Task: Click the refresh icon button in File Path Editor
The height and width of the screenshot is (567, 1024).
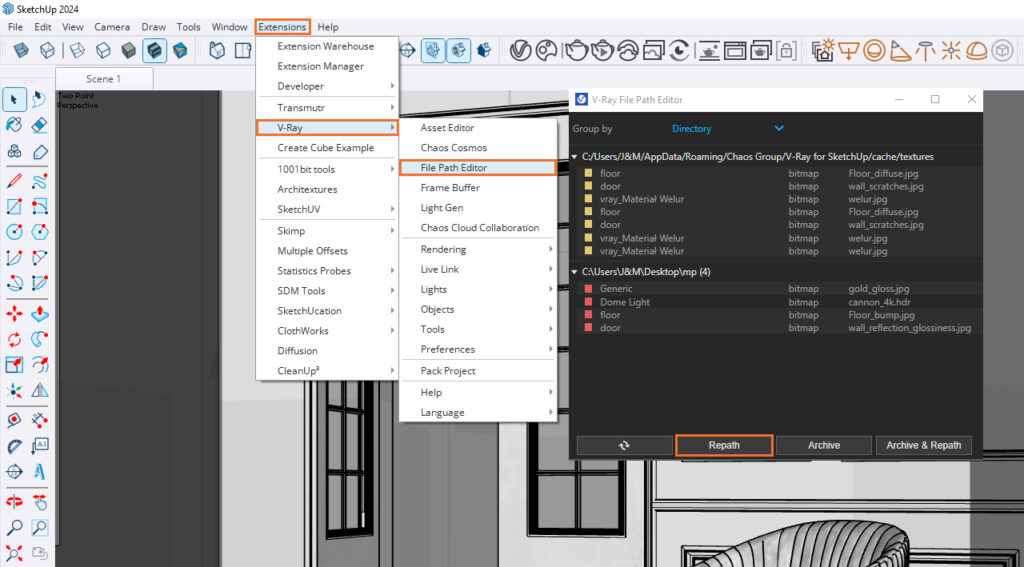Action: coord(624,445)
